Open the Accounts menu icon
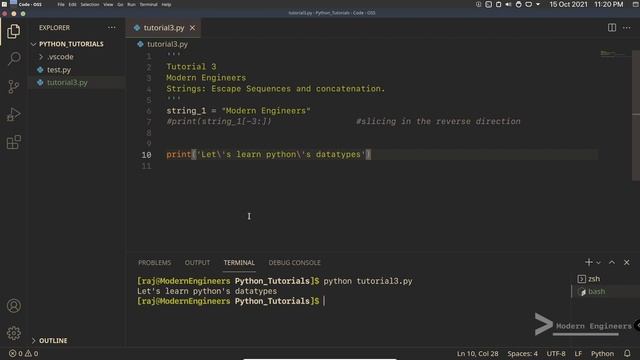 (x=13, y=305)
